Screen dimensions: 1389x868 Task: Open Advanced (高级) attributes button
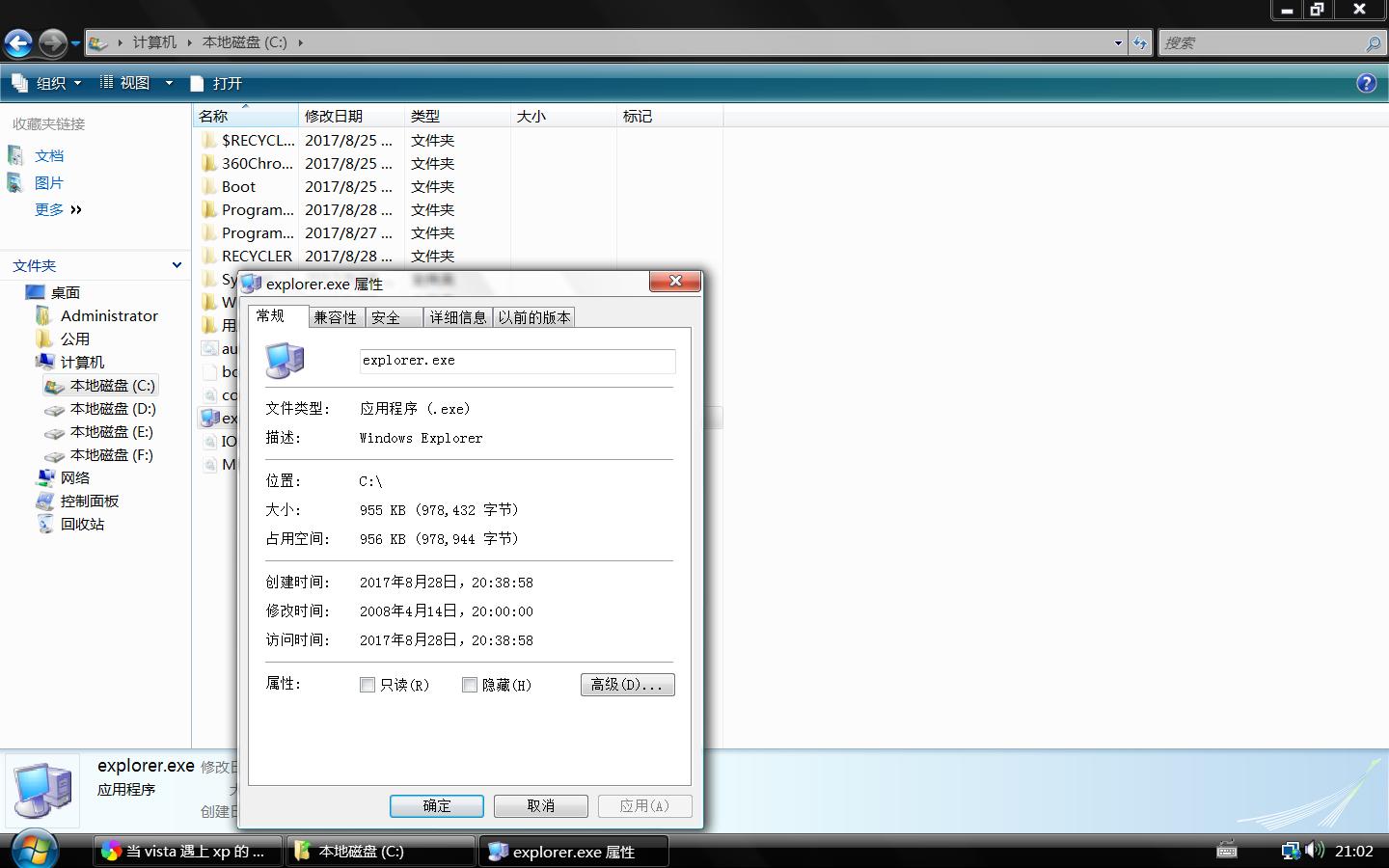627,685
